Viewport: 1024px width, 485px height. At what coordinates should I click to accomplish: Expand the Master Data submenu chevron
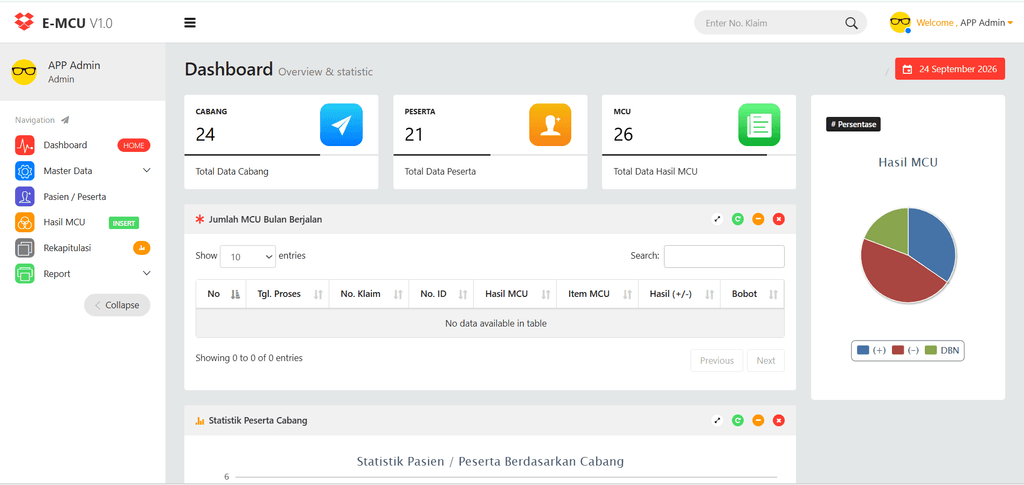click(146, 170)
